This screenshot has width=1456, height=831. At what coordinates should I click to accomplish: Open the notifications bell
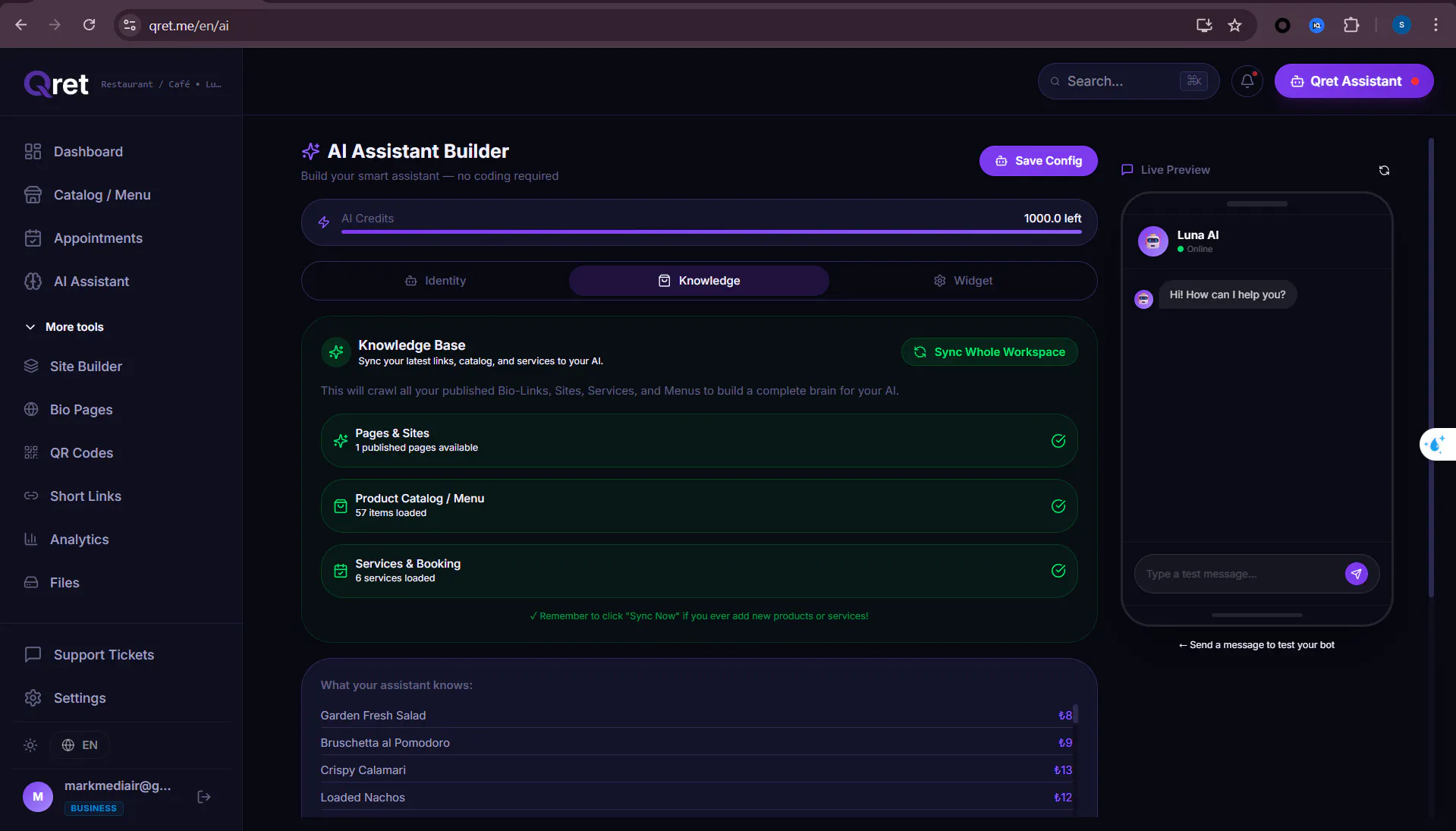1247,81
